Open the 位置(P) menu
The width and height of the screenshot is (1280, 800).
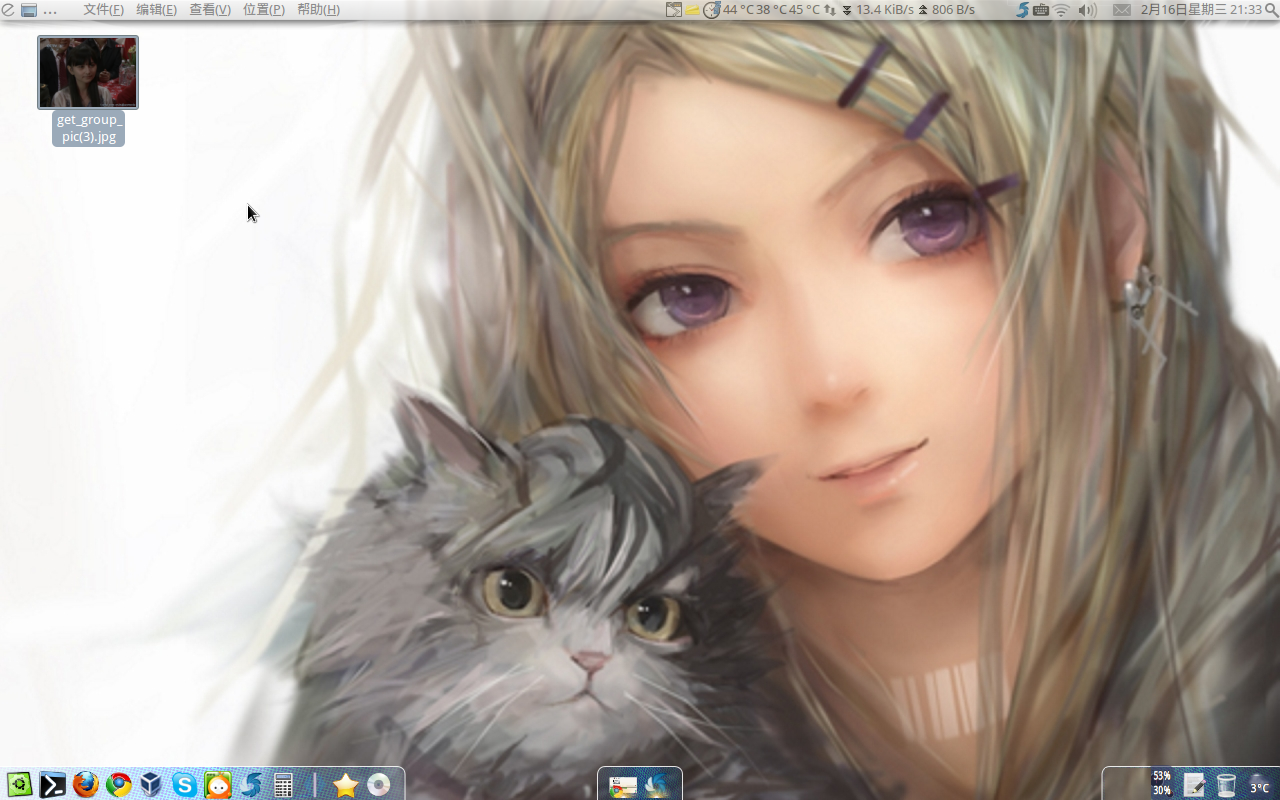coord(263,10)
